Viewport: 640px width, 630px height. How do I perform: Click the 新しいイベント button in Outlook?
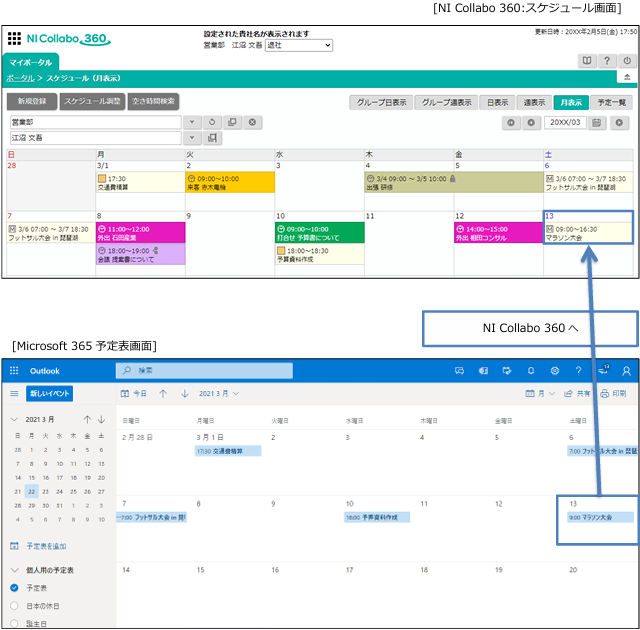coord(49,393)
